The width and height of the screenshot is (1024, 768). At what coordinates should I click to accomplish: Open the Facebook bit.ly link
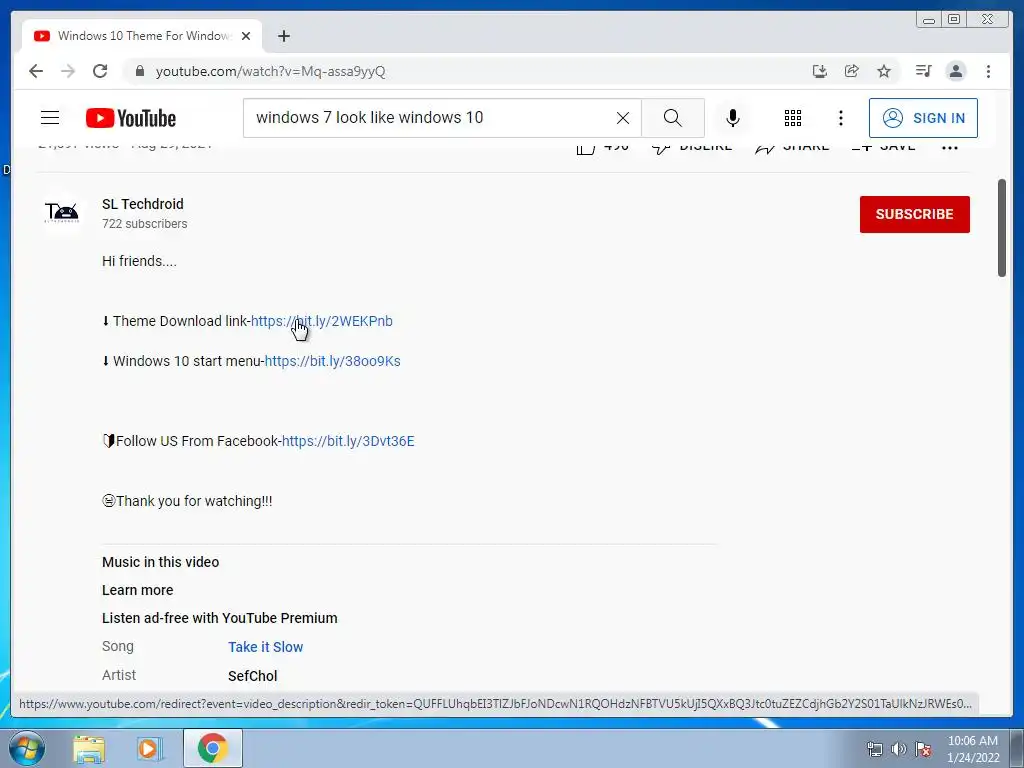pos(348,441)
